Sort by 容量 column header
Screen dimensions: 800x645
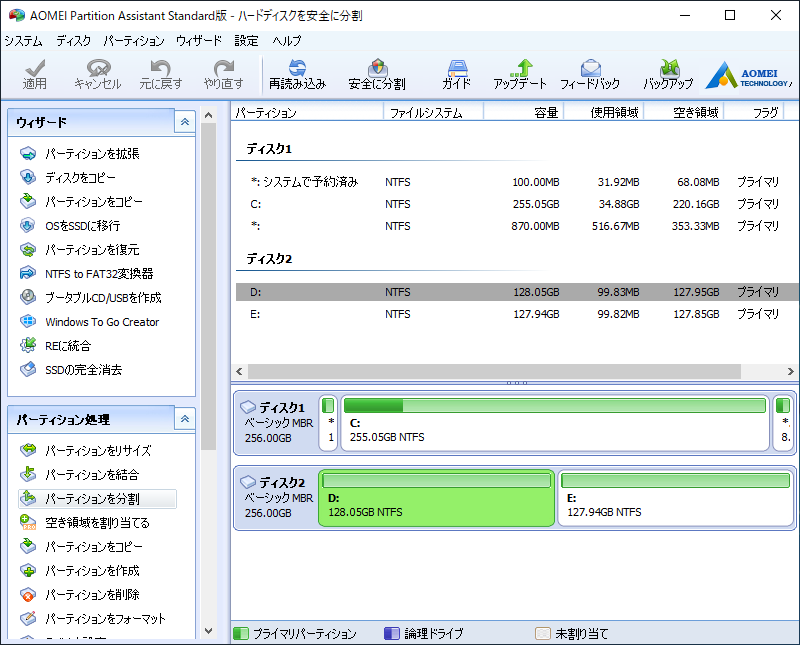click(x=523, y=113)
